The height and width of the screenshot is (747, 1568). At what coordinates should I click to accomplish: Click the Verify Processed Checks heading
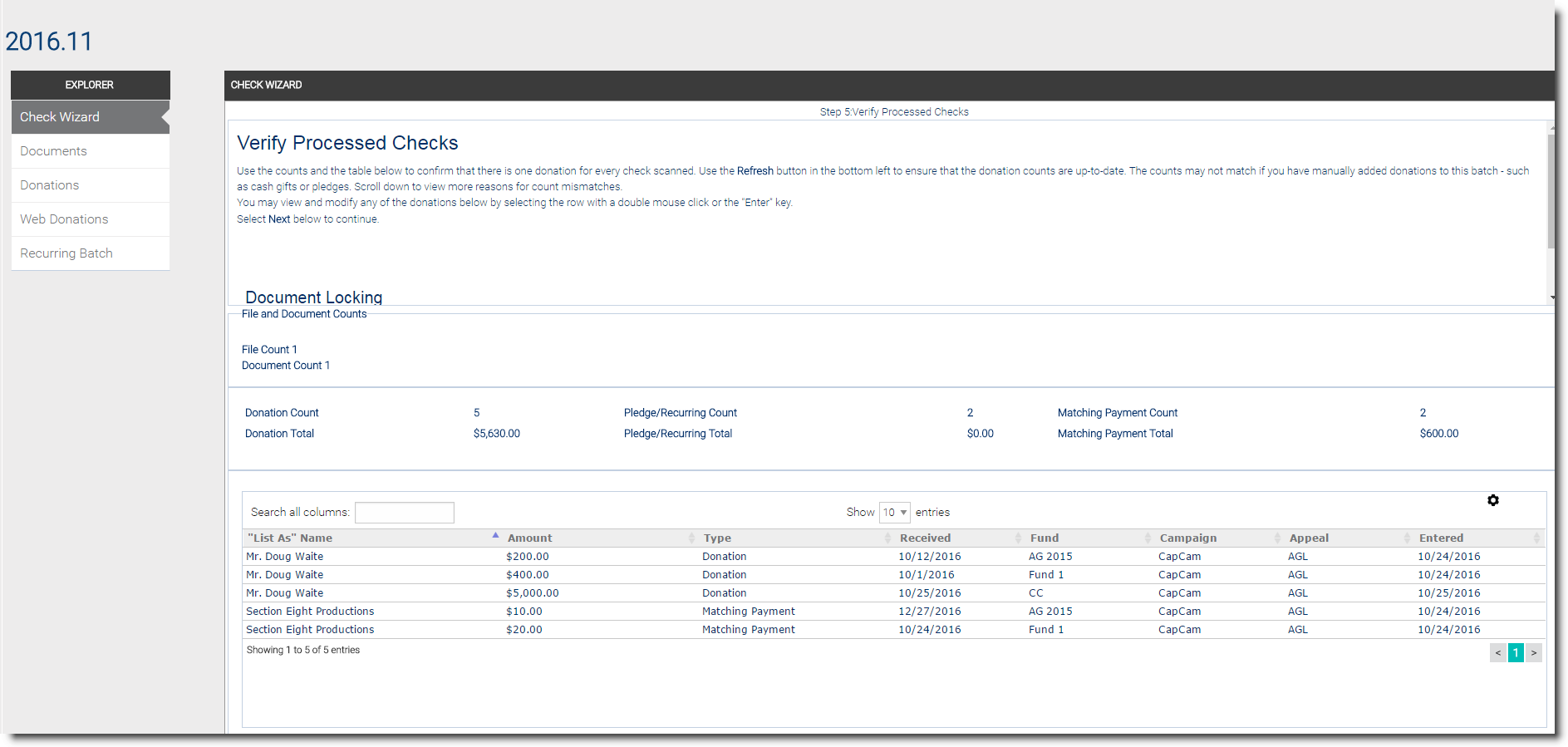tap(347, 143)
